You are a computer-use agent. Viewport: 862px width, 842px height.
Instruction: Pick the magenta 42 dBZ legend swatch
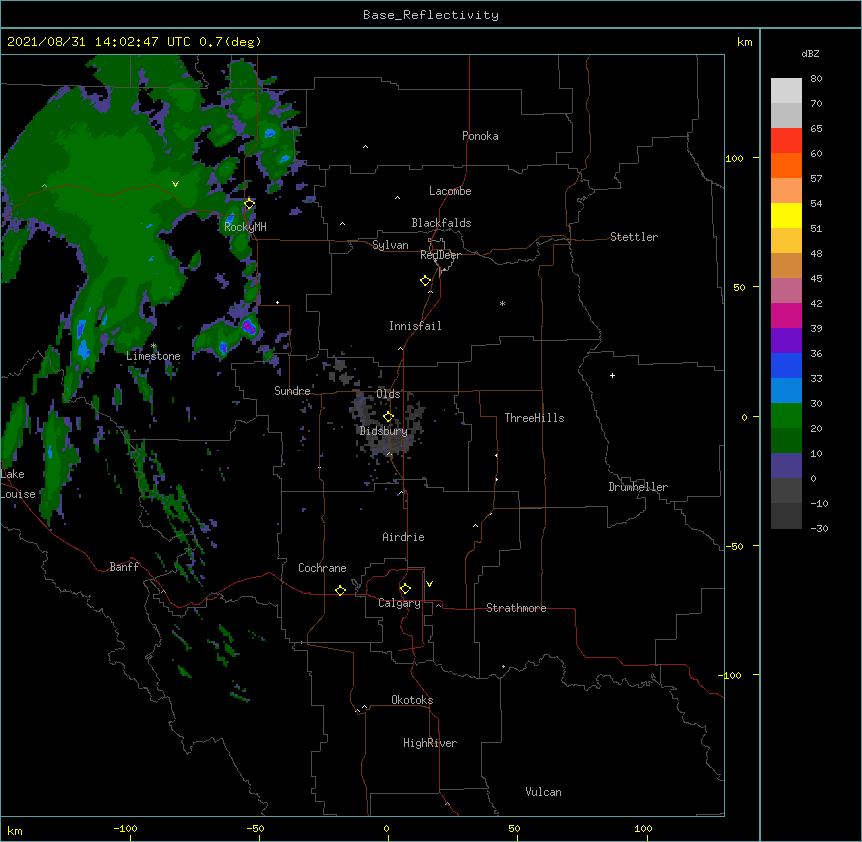[x=786, y=315]
